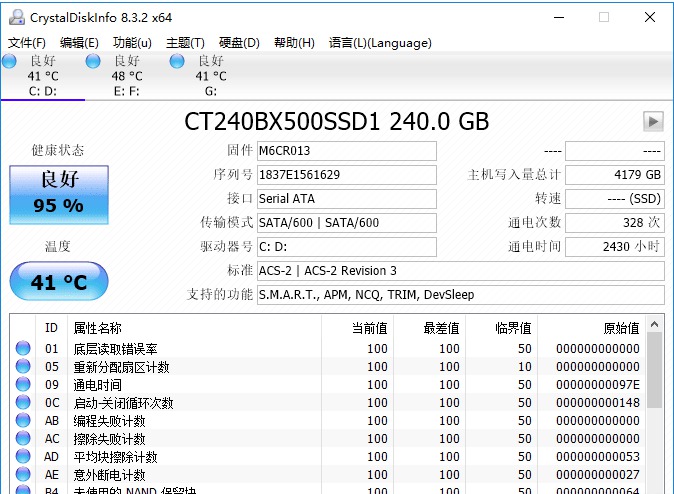Click the drive title CT240BX500SSD1 240.0 GB
Screen dimensions: 674x494
(x=337, y=122)
